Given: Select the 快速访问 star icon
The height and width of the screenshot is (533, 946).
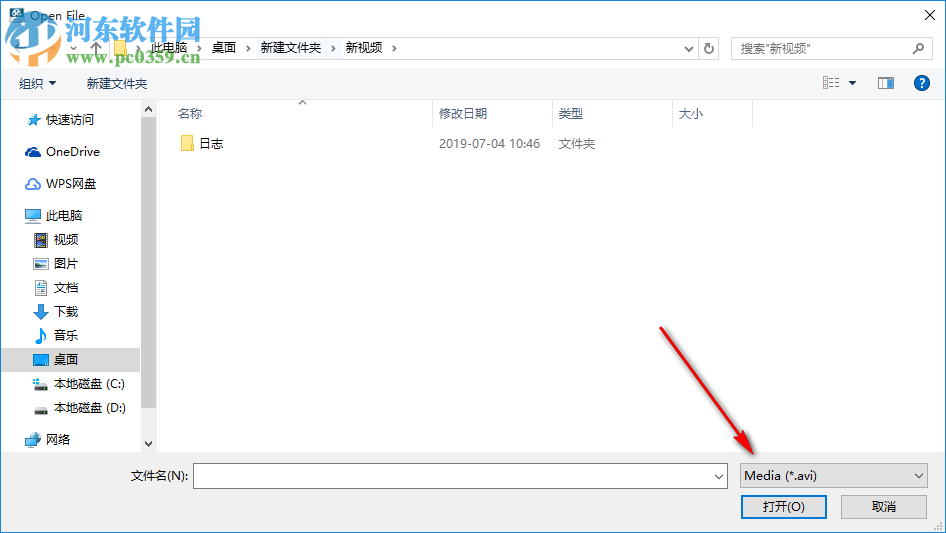Looking at the screenshot, I should (33, 120).
